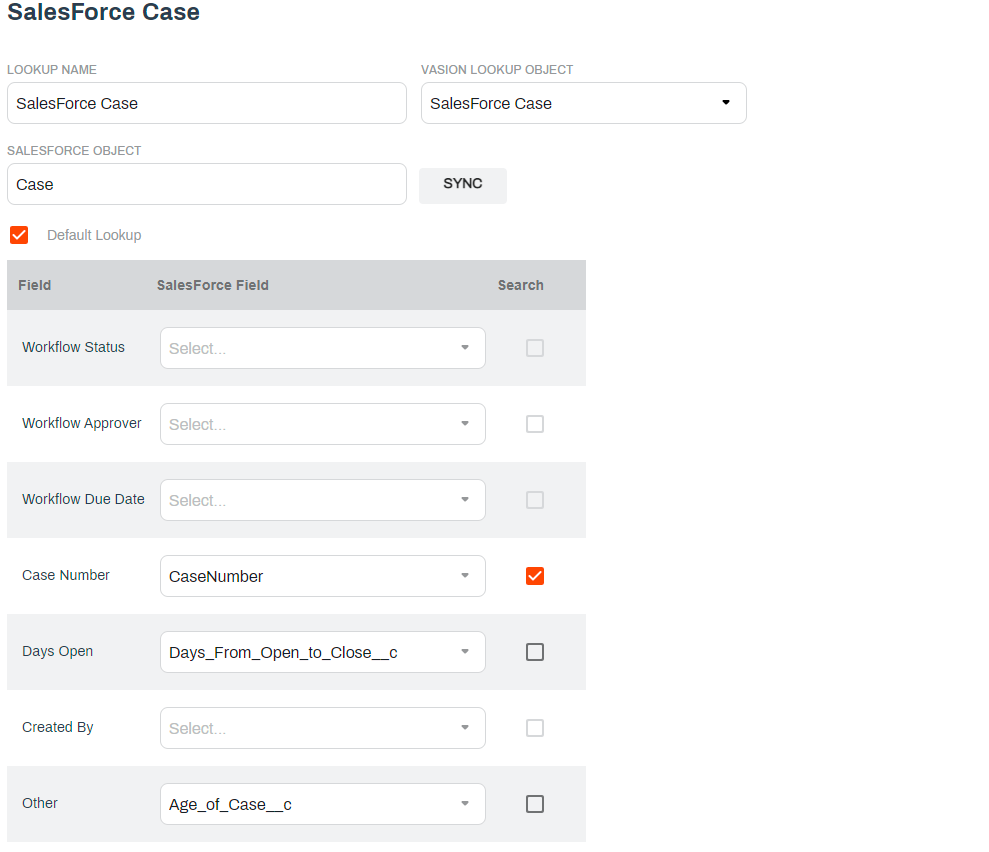The height and width of the screenshot is (852, 989).
Task: Click the Other field label
Action: [x=40, y=803]
